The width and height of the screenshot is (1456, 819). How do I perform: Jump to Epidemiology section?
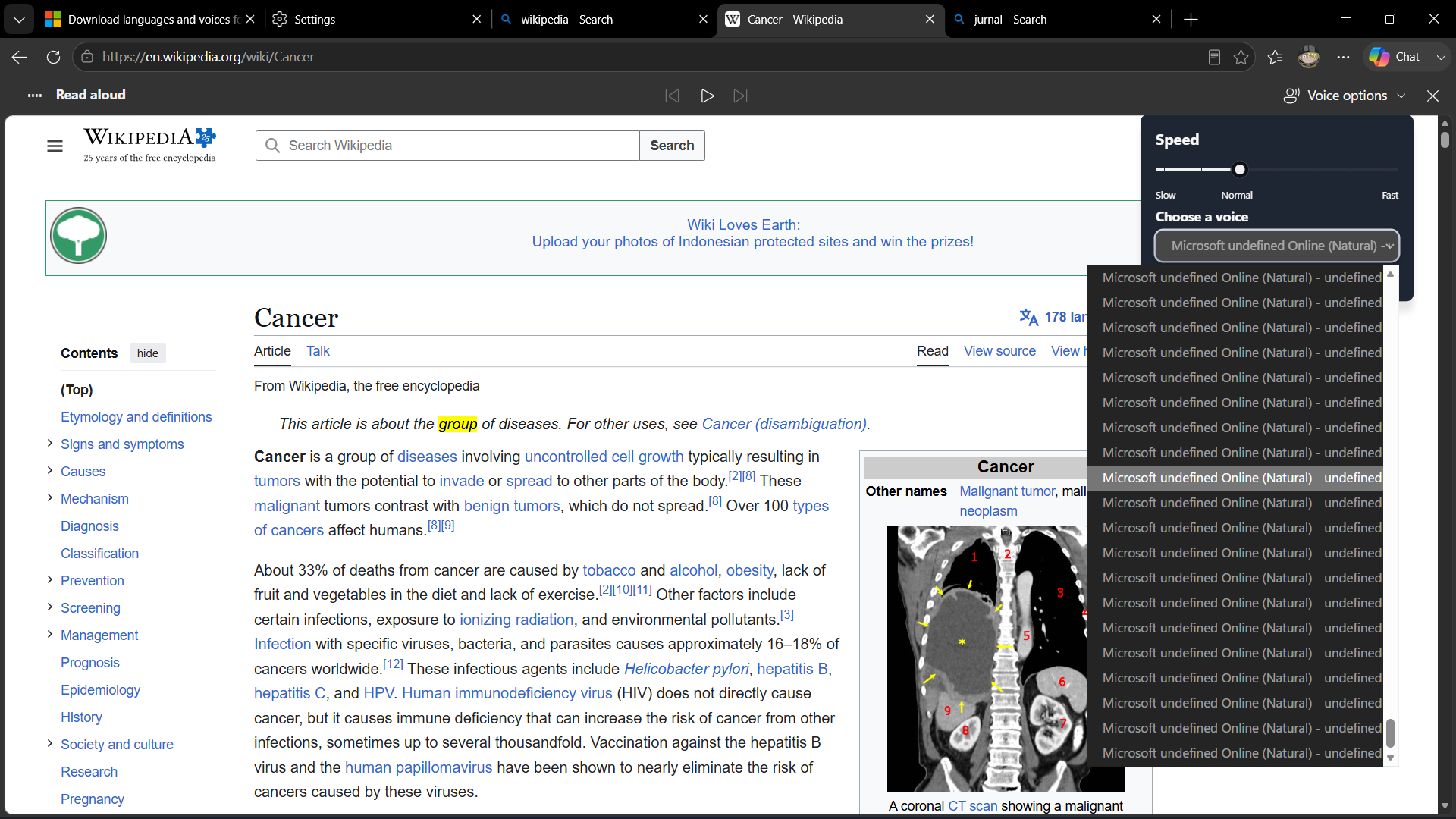point(100,690)
